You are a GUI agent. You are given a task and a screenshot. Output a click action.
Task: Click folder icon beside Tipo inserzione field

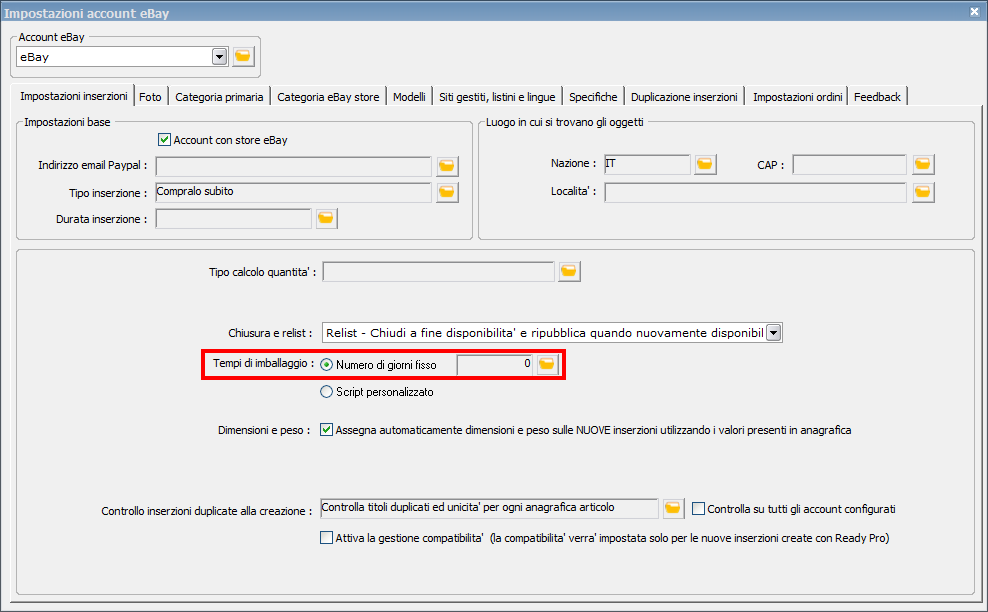click(447, 192)
